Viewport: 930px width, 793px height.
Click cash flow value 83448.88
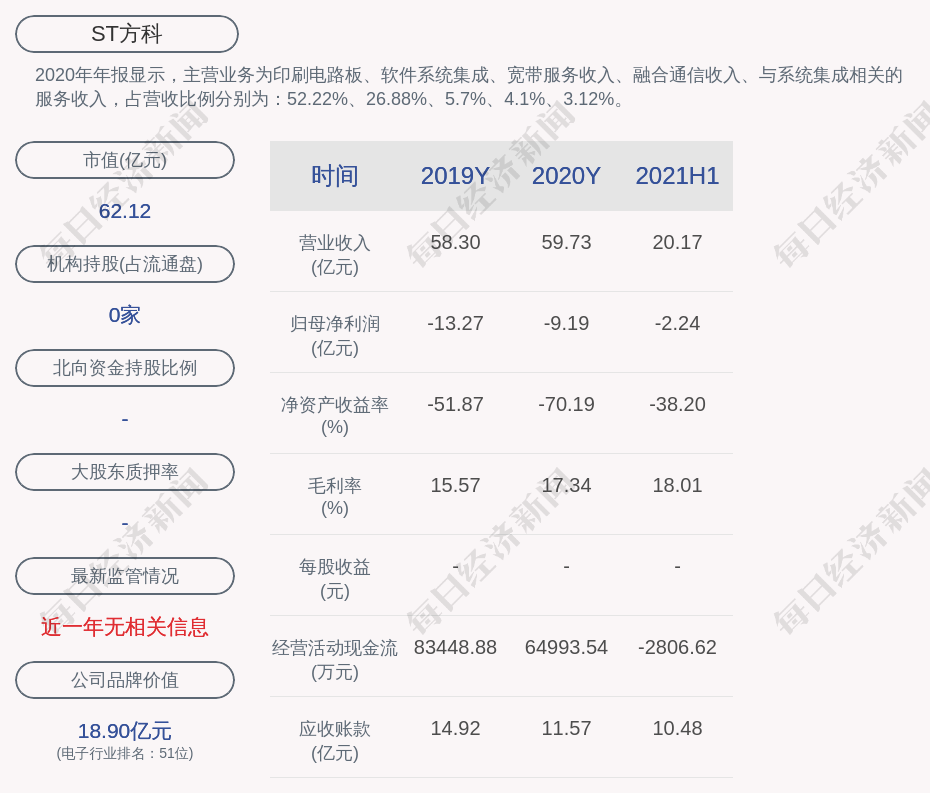[x=455, y=648]
